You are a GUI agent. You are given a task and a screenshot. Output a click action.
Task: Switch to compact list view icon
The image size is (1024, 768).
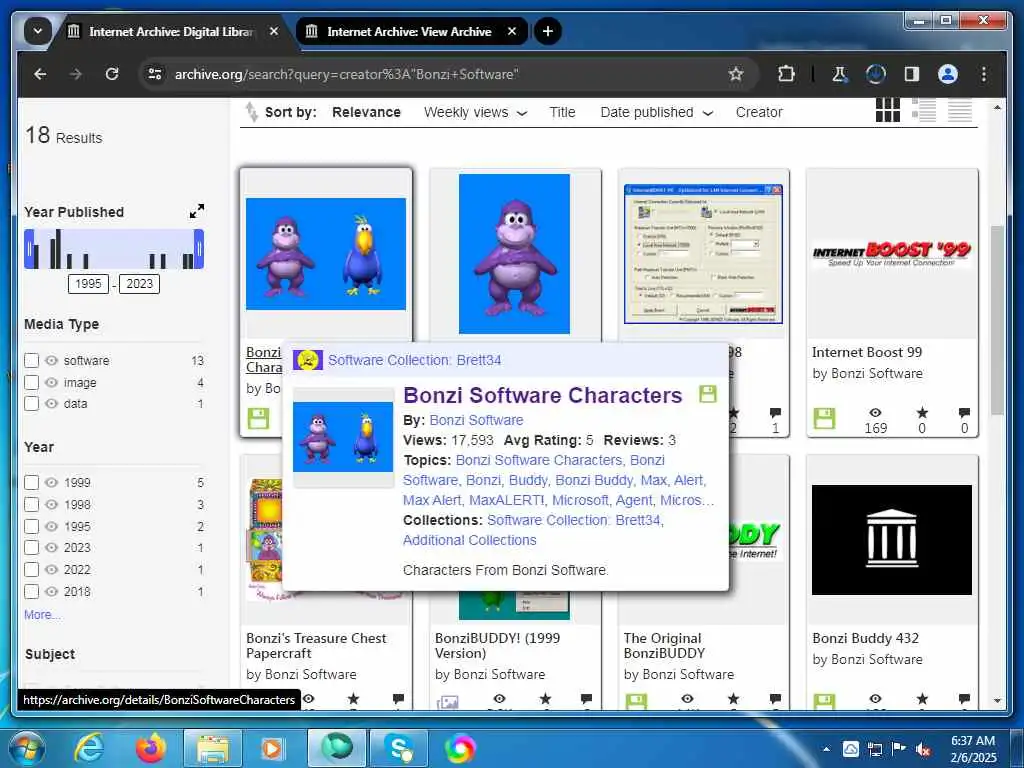(960, 110)
